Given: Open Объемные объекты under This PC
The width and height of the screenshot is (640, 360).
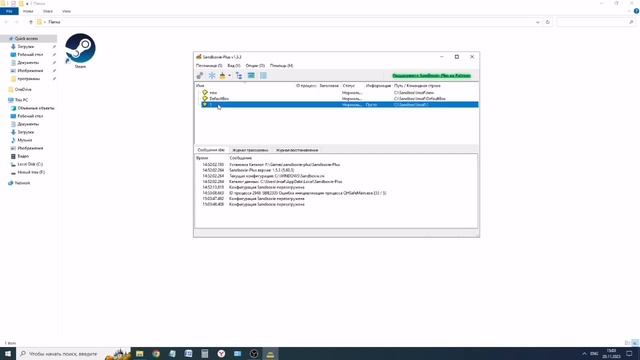Looking at the screenshot, I should pyautogui.click(x=36, y=108).
